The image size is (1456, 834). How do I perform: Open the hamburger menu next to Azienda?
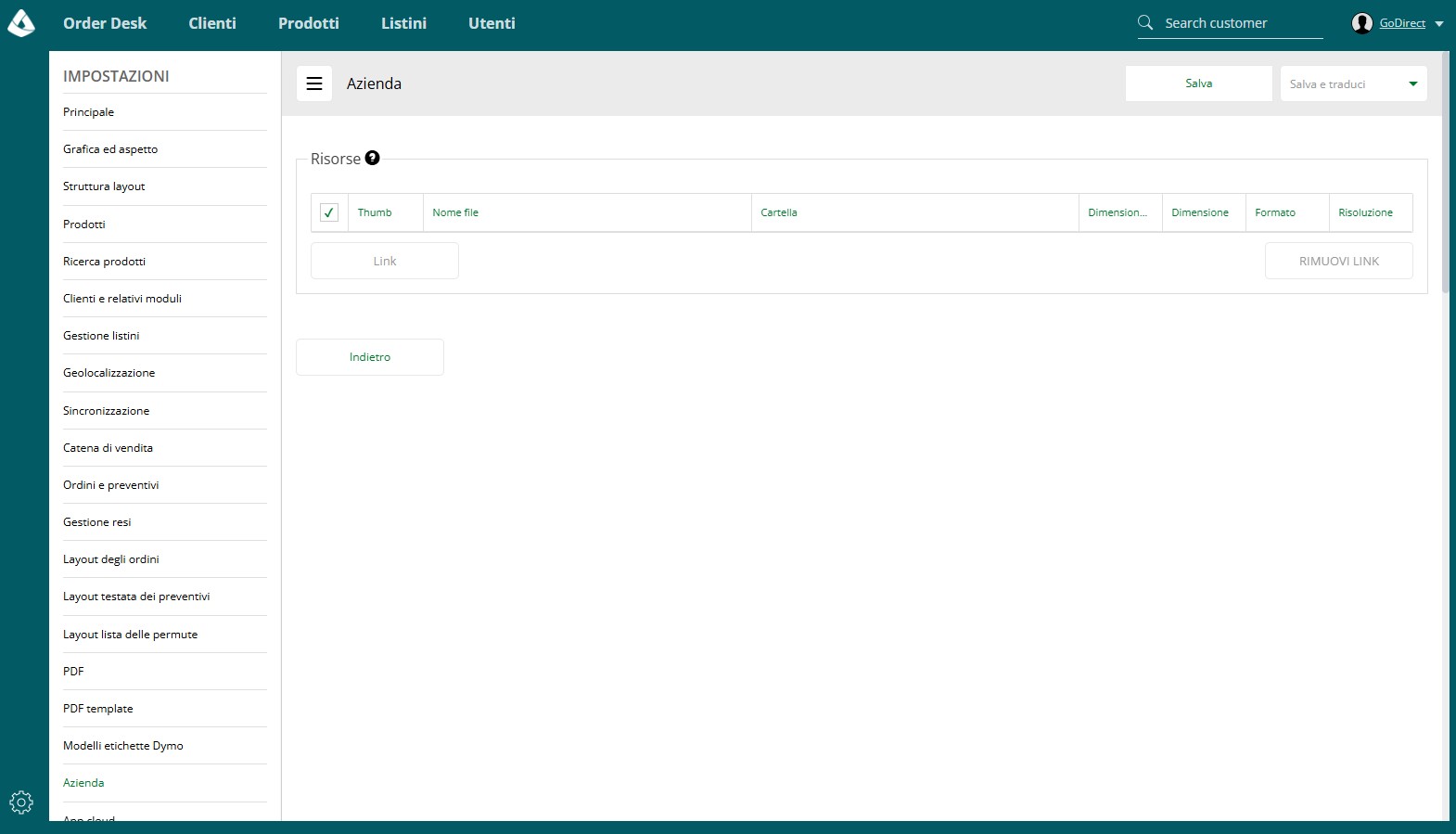(314, 83)
